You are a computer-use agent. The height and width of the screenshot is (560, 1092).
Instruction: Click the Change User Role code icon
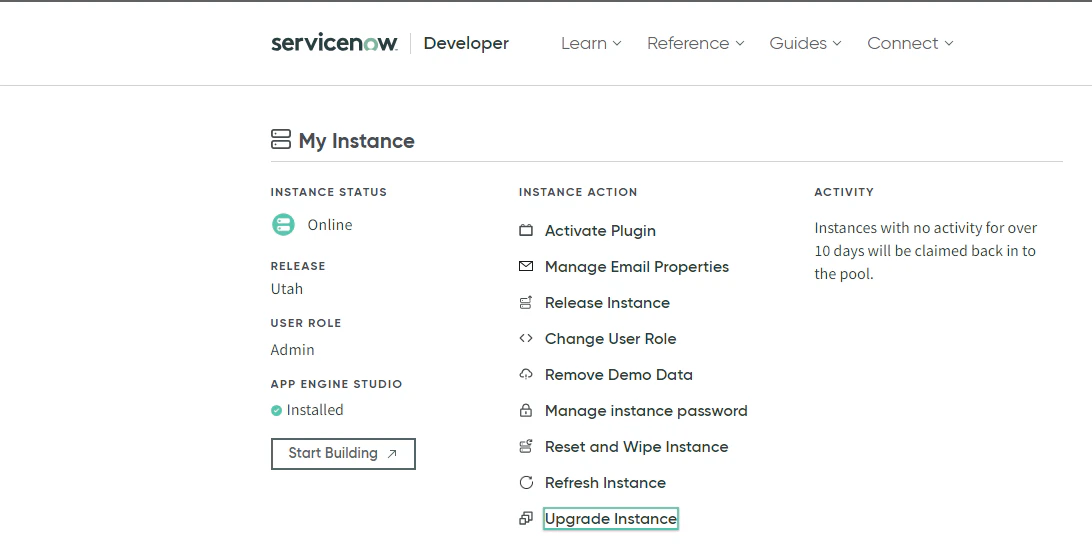click(526, 339)
